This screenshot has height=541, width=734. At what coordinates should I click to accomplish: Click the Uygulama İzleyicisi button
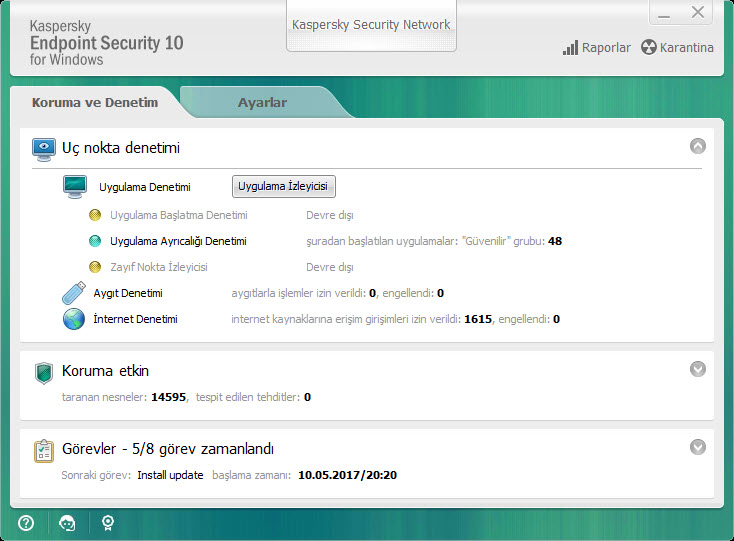284,186
